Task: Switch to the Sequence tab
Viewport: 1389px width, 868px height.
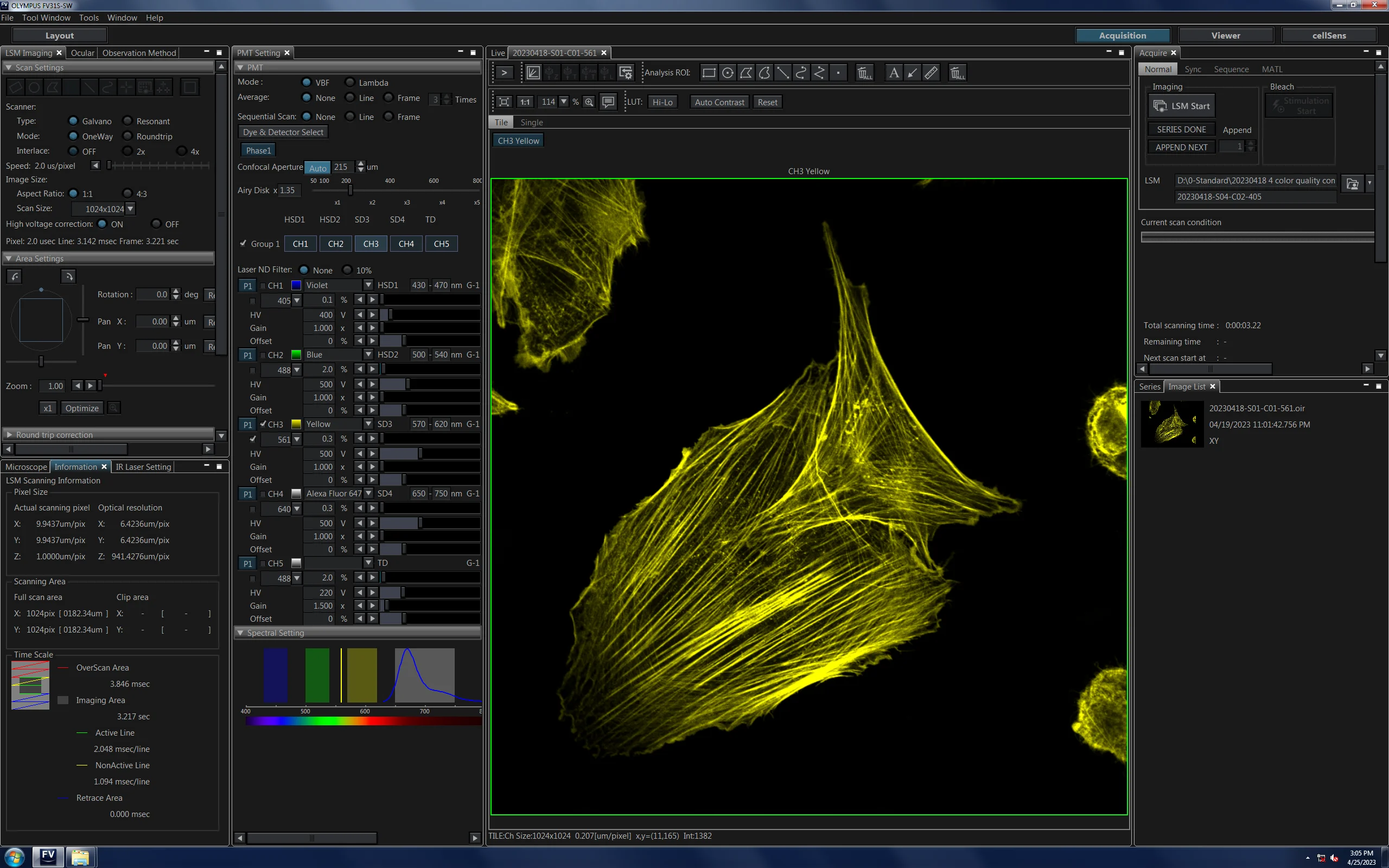Action: (x=1231, y=69)
